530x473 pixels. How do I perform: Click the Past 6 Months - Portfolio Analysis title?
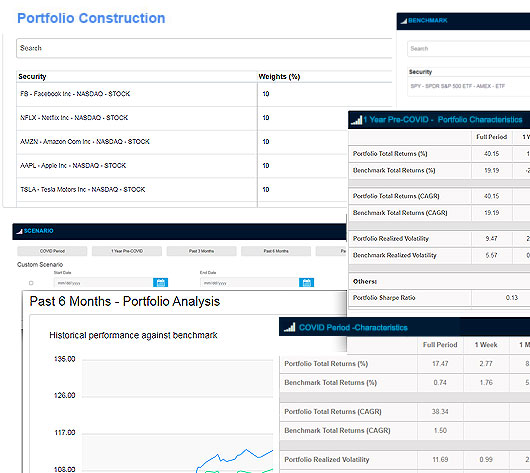(125, 301)
